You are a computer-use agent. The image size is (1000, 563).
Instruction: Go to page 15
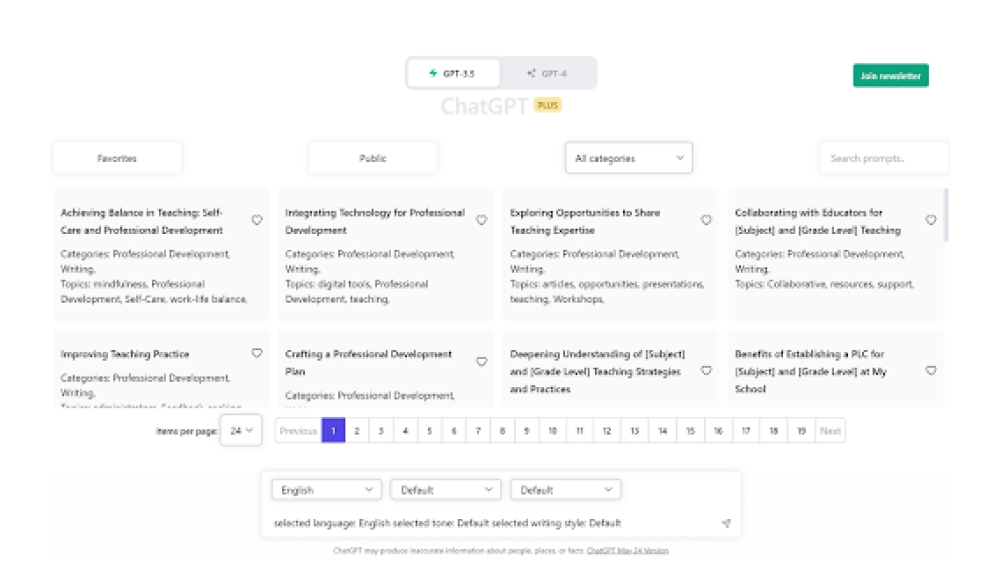click(690, 431)
